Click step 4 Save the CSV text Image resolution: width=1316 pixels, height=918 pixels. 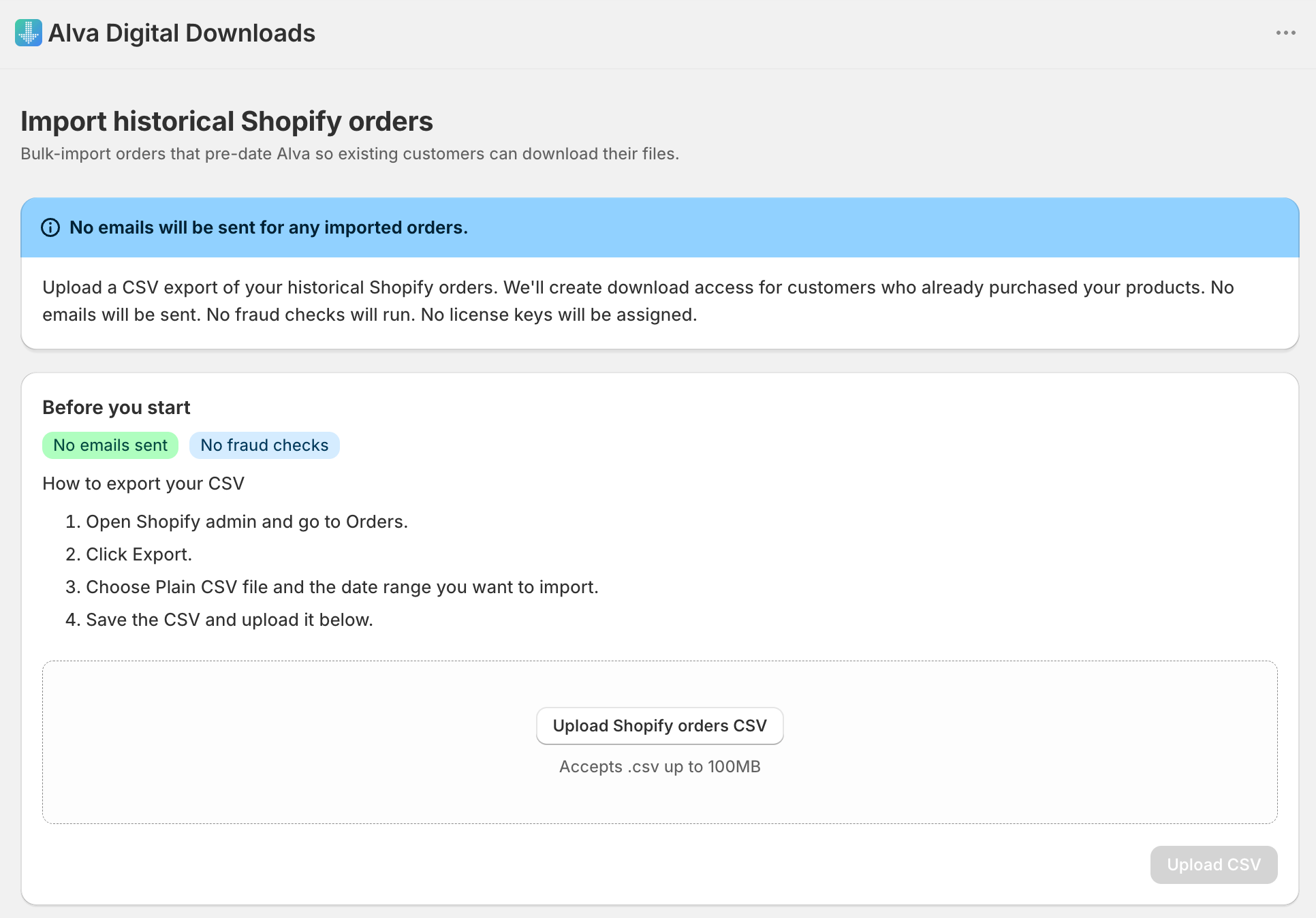pos(230,620)
